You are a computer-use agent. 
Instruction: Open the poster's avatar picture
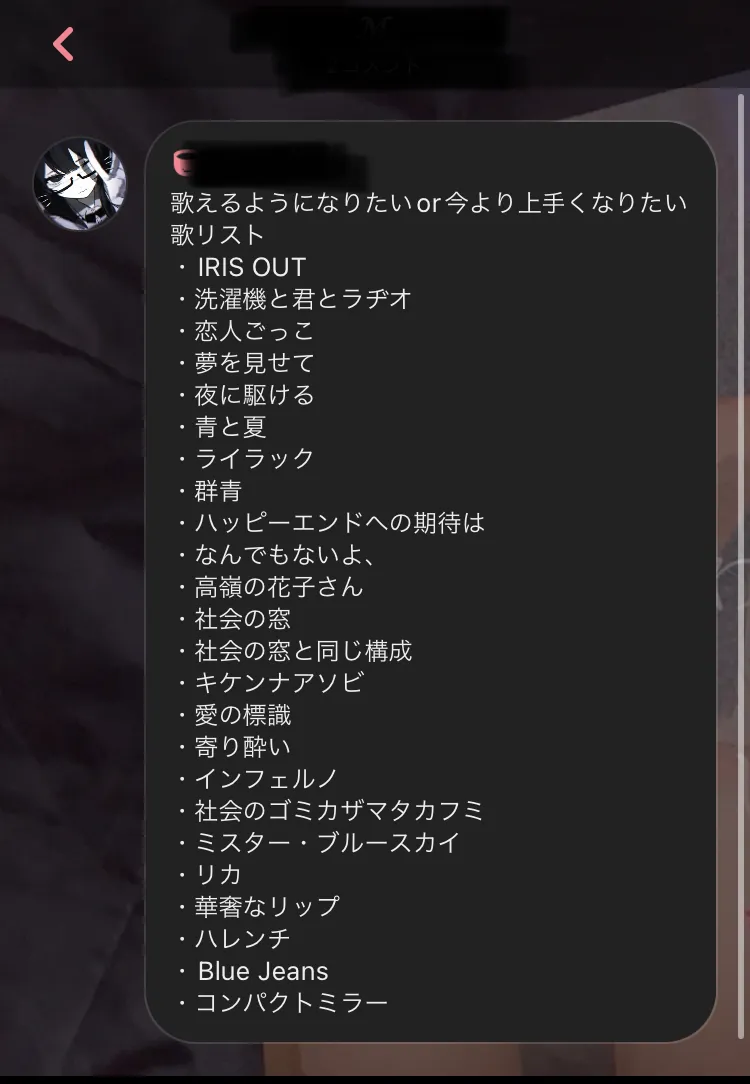click(80, 183)
